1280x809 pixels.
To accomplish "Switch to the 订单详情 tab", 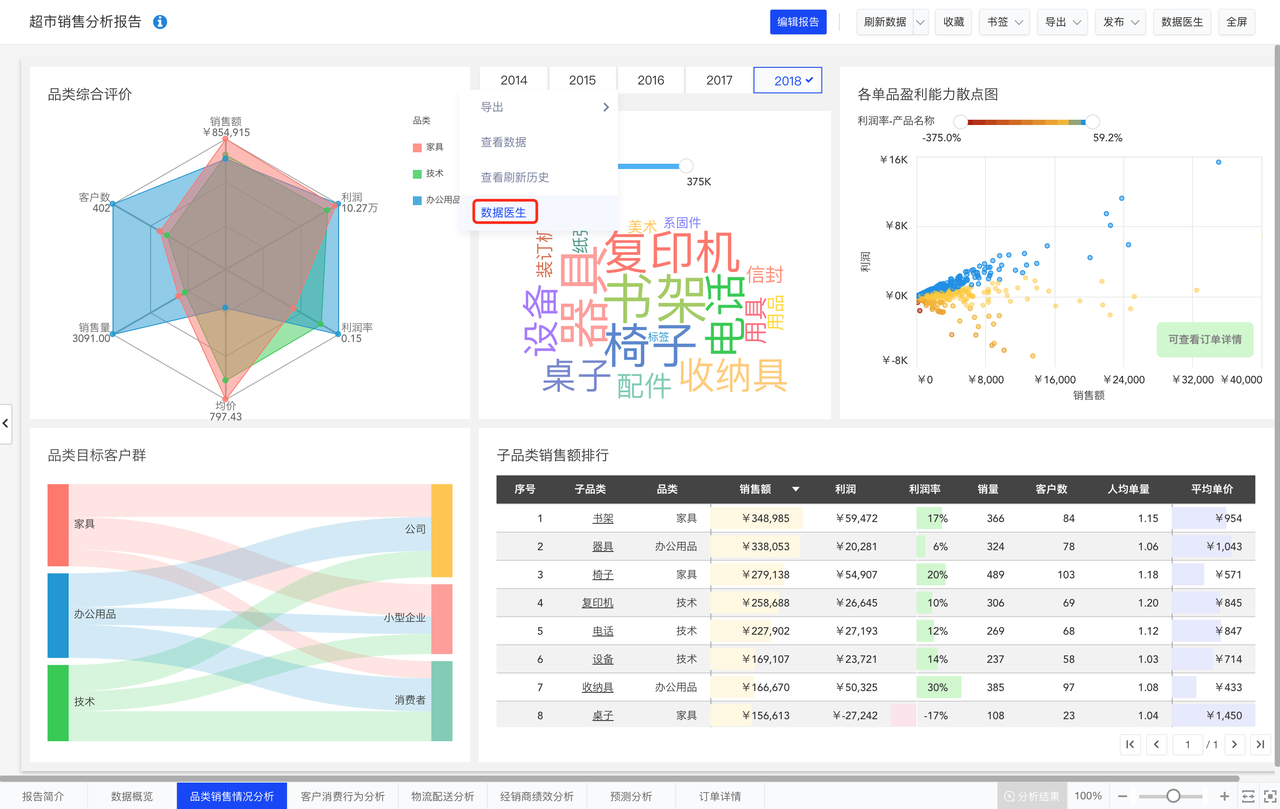I will click(x=720, y=796).
